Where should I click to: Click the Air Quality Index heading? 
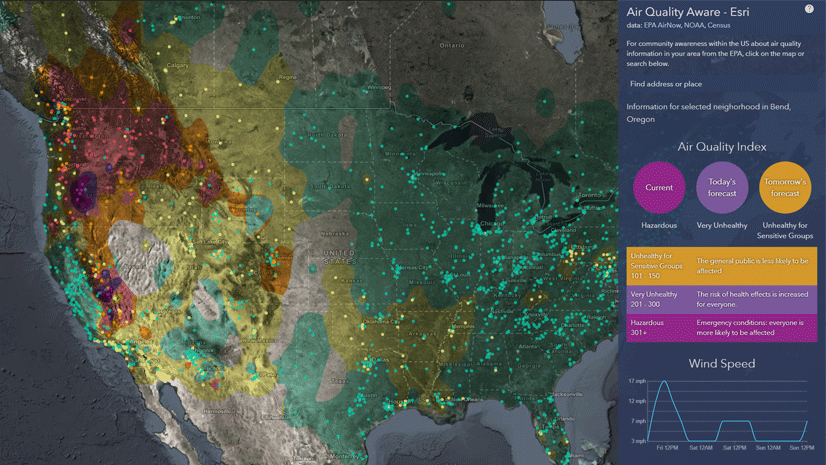(x=722, y=147)
